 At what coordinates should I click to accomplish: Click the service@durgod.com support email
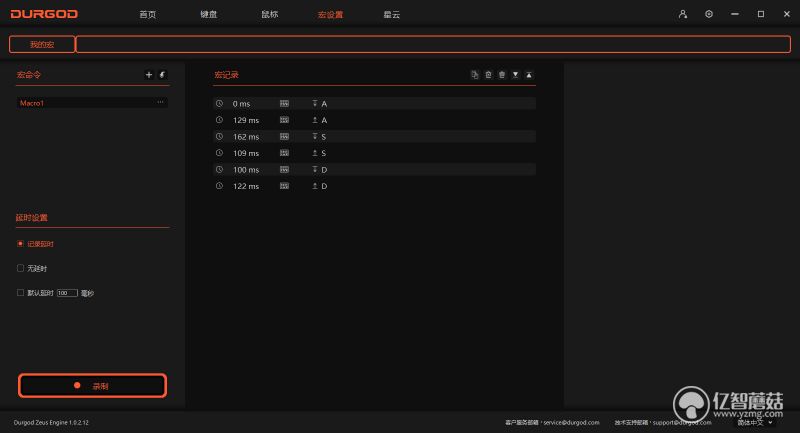(x=571, y=422)
